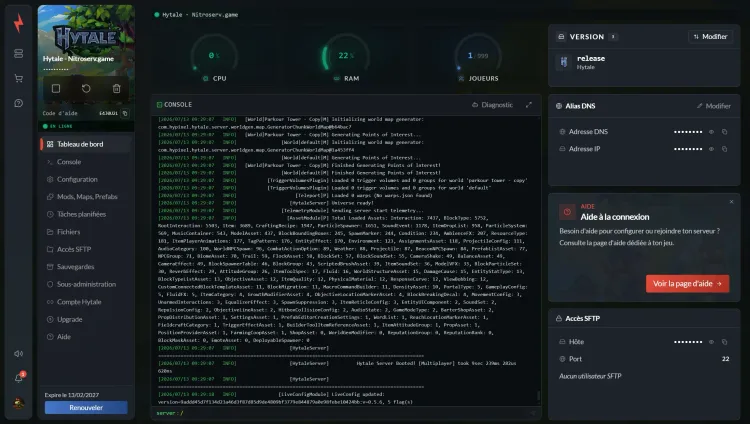Click the Diagnostic button in console header
This screenshot has width=750, height=424.
[492, 105]
